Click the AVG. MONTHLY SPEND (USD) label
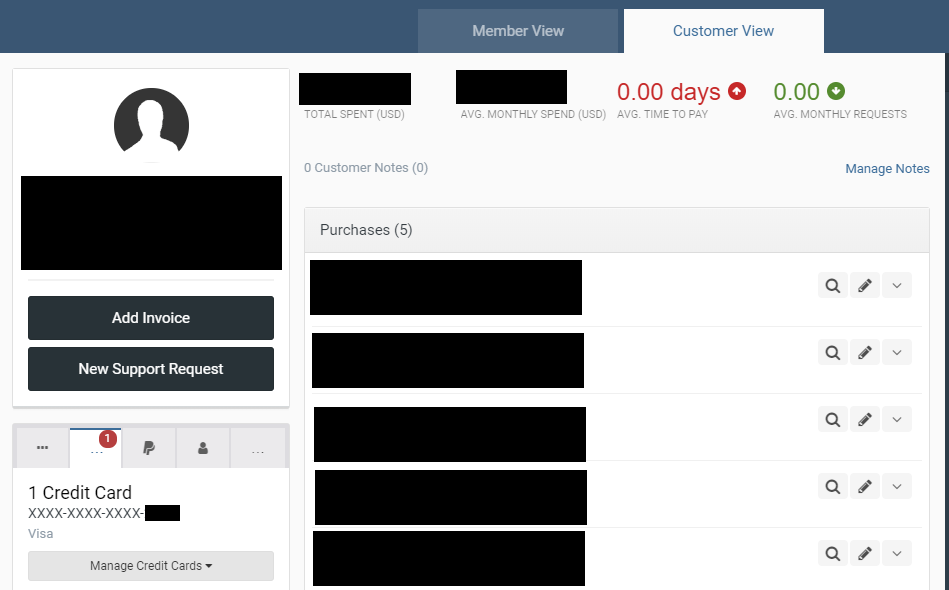Screen dimensions: 949x590 click(x=533, y=114)
